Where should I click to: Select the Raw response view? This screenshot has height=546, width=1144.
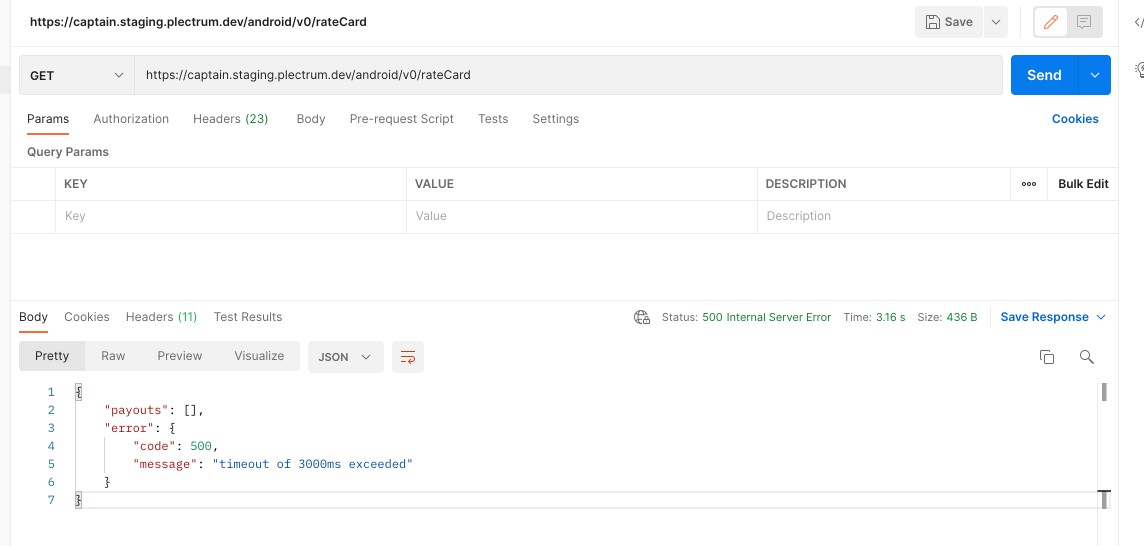click(x=113, y=356)
